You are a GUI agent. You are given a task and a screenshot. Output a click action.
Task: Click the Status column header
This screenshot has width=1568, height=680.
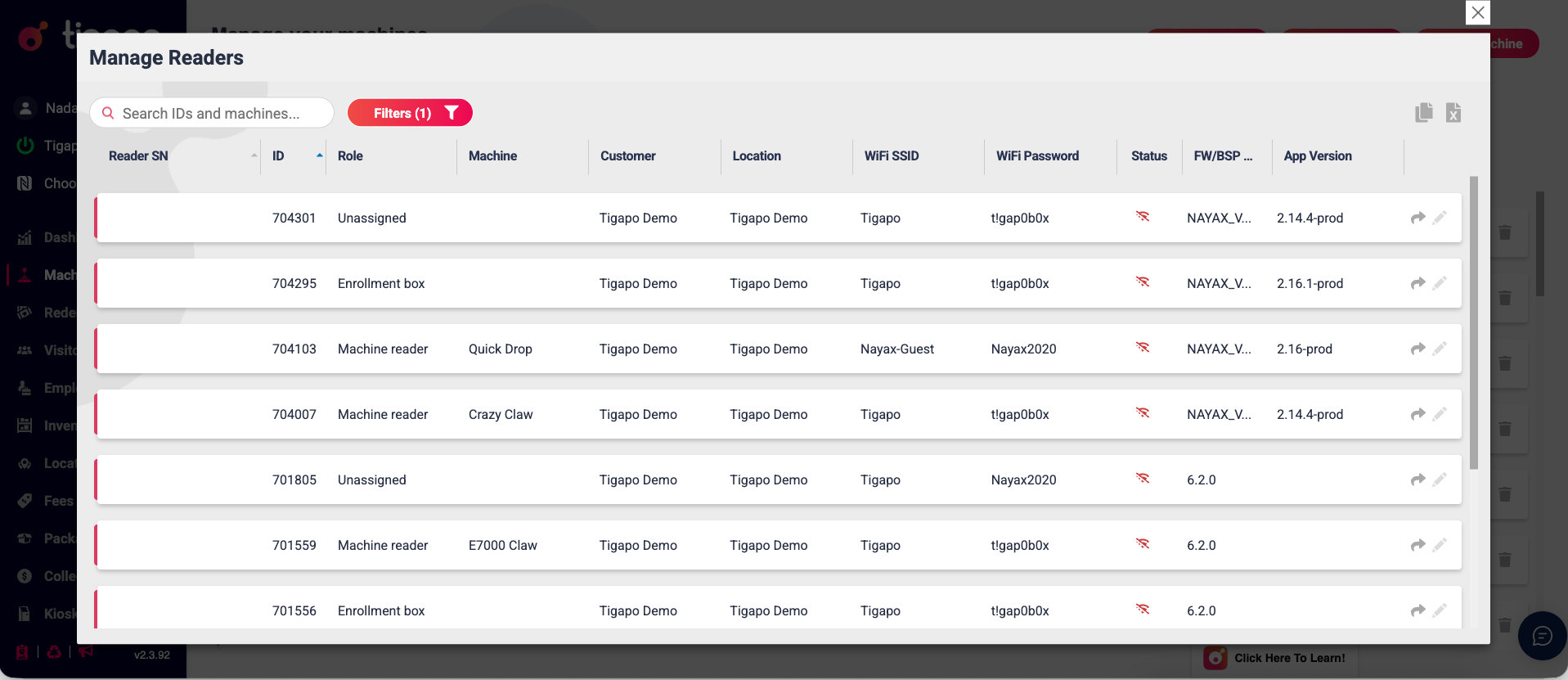[1148, 156]
